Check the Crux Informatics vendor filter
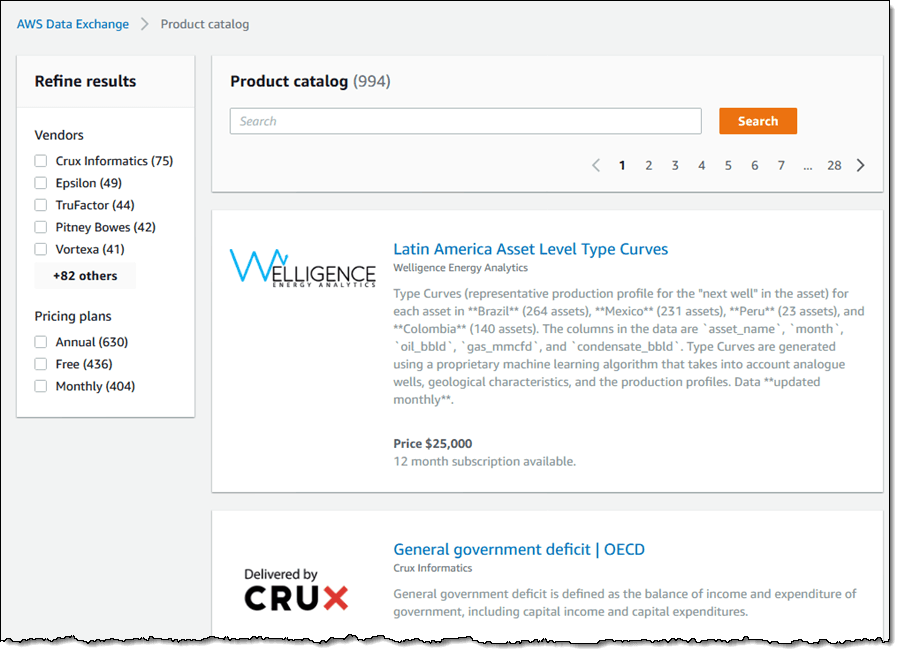Viewport: 900px width, 654px height. tap(41, 161)
